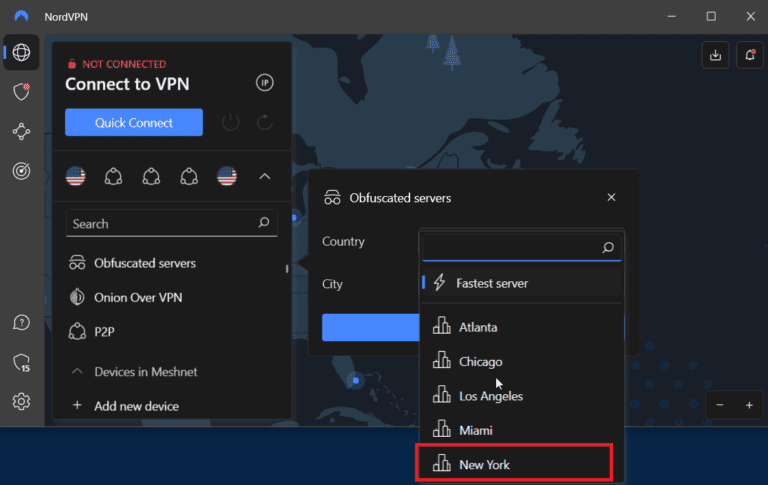Open the Threat Protection shield icon in sidebar
Screen dimensions: 768x485
[x=20, y=92]
